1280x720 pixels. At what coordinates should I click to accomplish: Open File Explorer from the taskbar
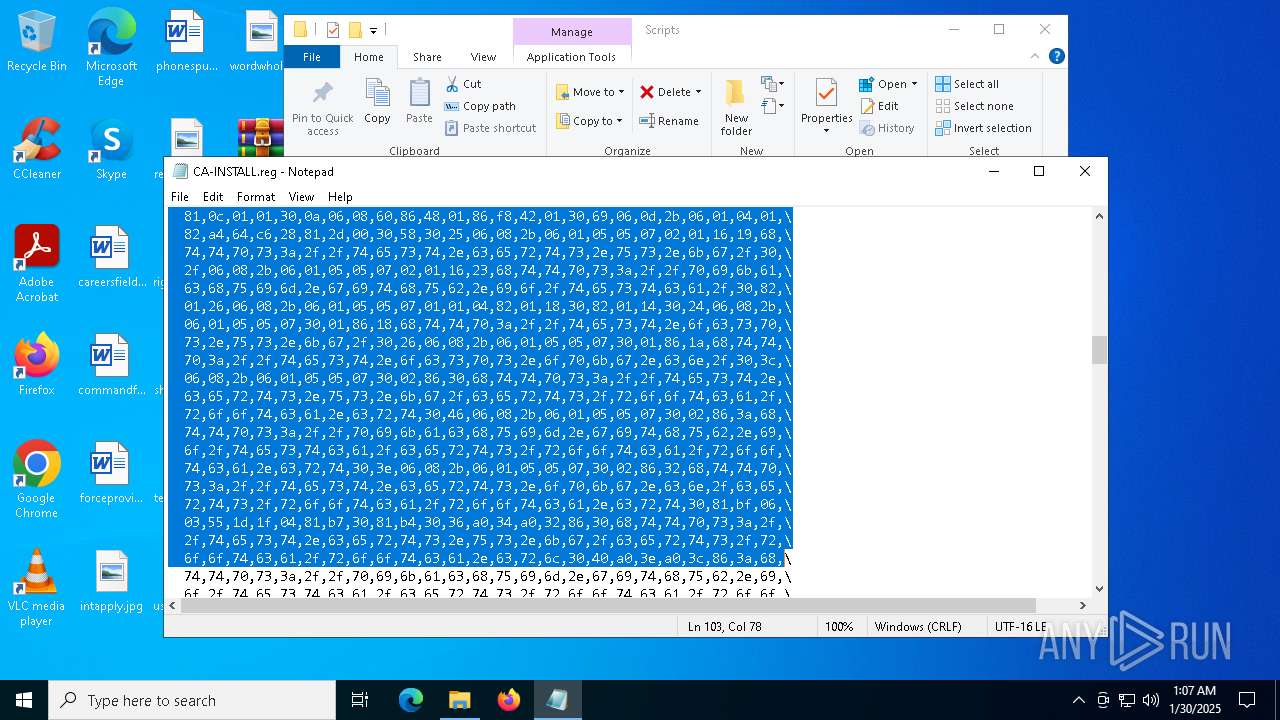460,700
